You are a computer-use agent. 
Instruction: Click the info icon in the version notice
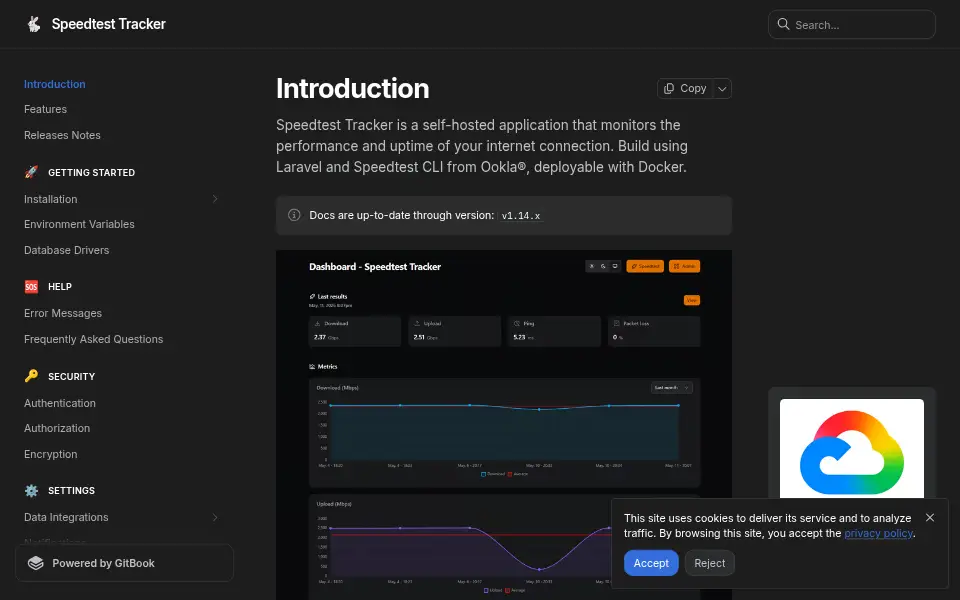click(x=294, y=215)
